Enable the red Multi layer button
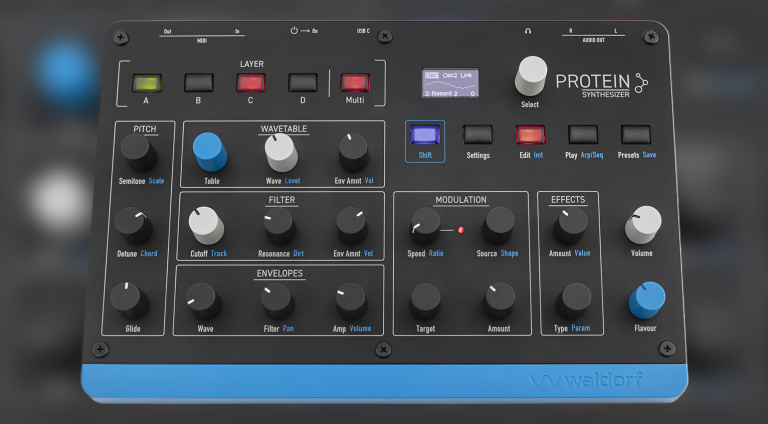Image resolution: width=768 pixels, height=424 pixels. point(354,83)
